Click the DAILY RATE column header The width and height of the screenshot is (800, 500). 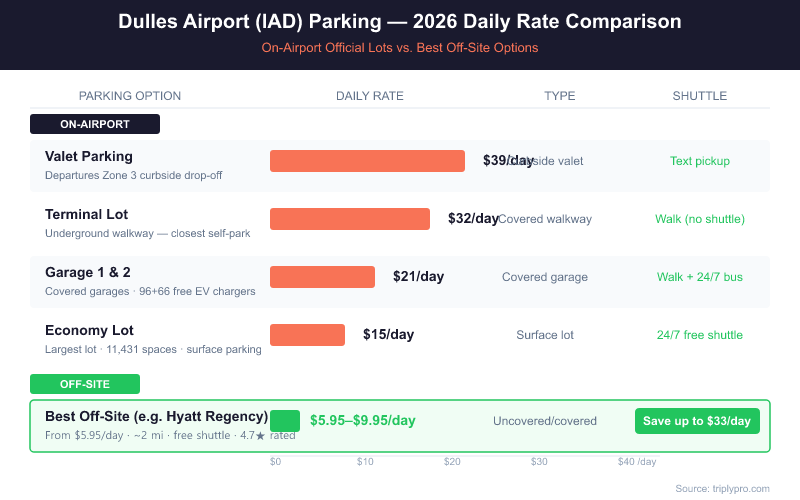coord(370,96)
